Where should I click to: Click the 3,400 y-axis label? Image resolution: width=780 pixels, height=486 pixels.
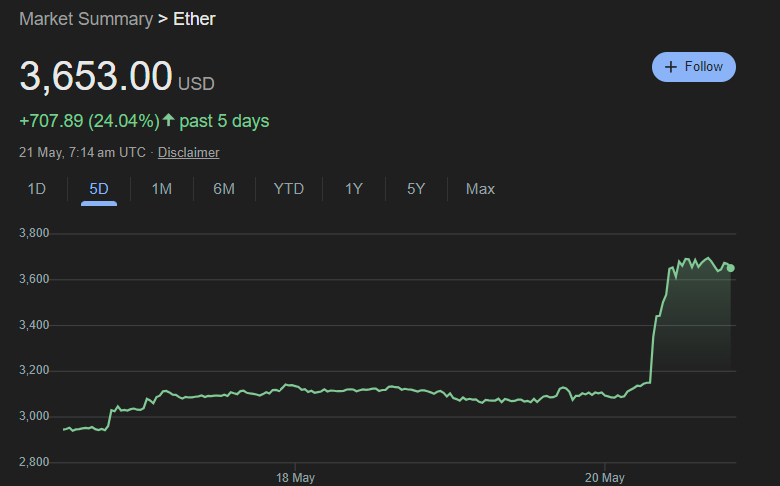[34, 325]
